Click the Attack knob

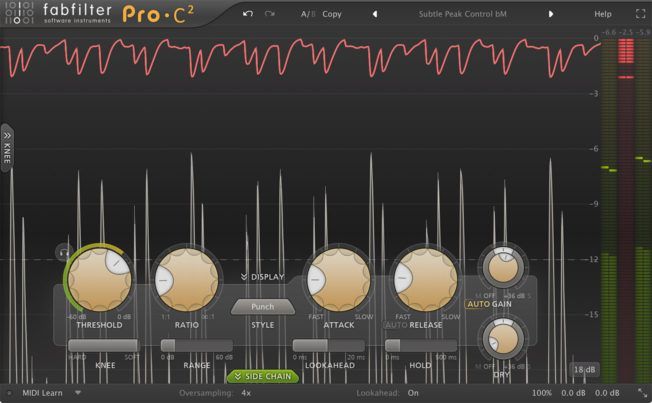pos(339,279)
